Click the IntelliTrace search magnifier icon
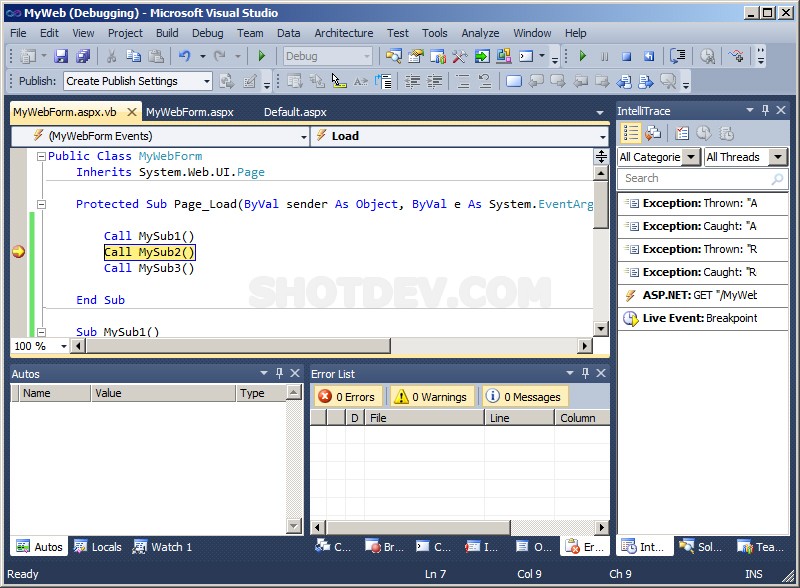 pos(777,179)
